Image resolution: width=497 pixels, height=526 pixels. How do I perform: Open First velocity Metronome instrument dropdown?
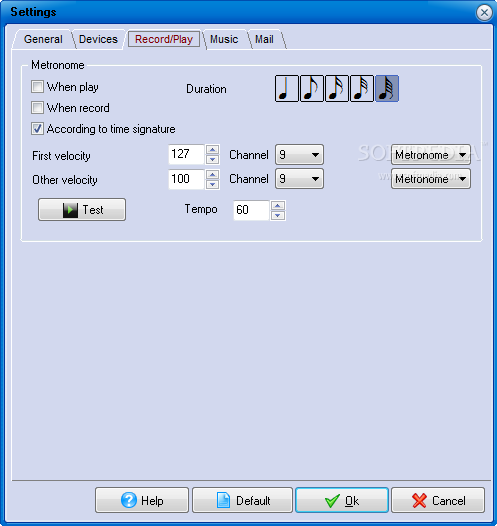point(431,155)
